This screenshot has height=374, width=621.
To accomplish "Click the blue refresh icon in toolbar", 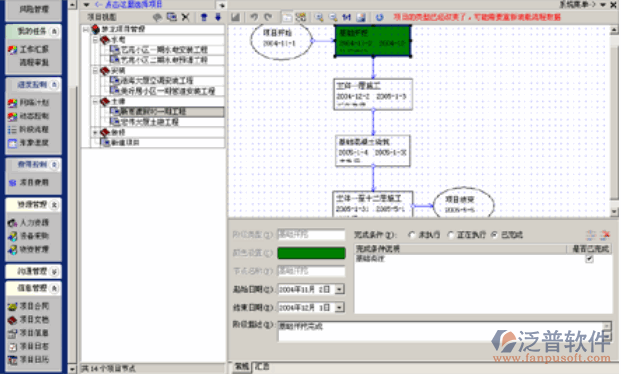I will [x=379, y=17].
